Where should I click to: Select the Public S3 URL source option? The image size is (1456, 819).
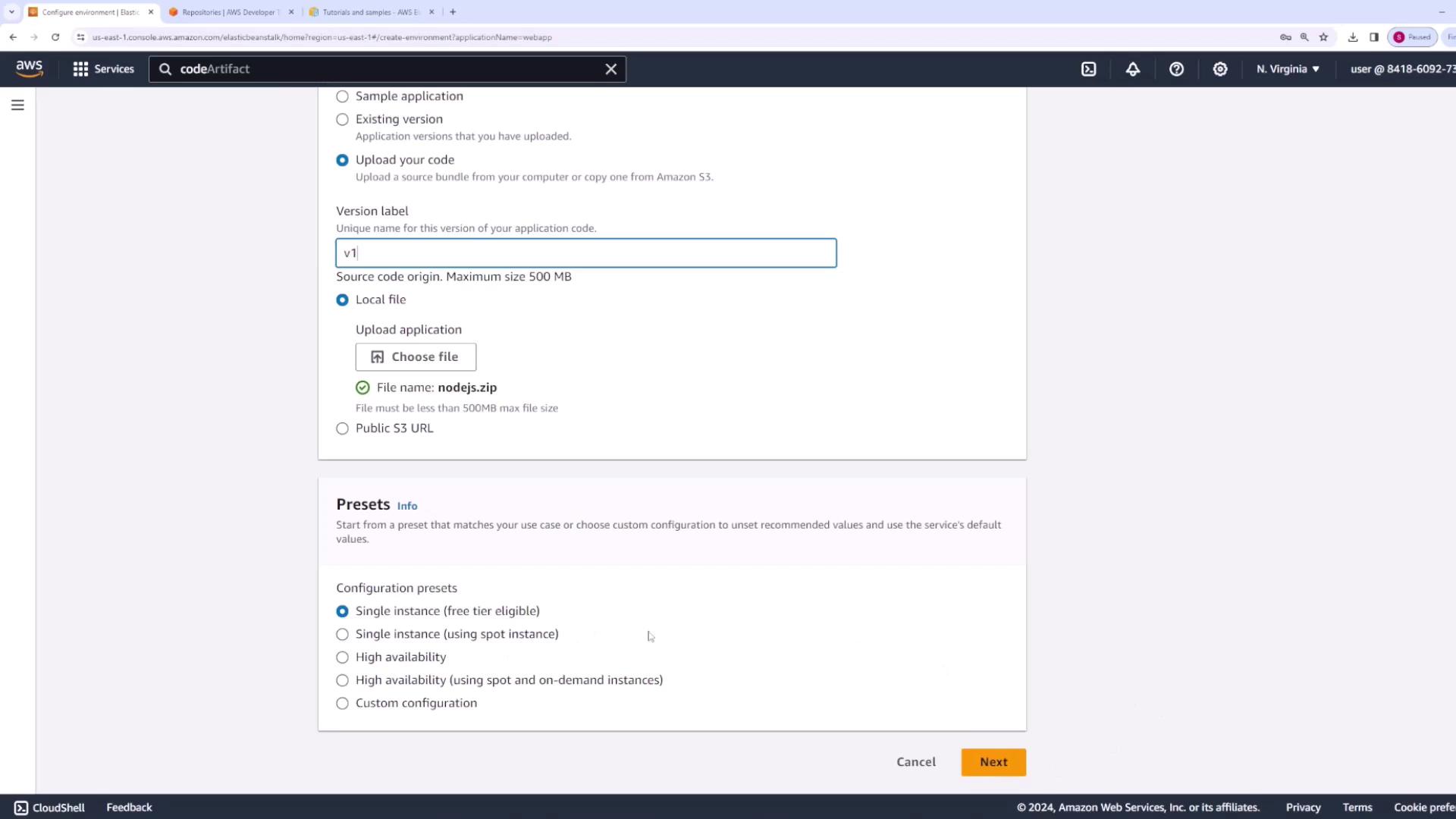coord(343,428)
